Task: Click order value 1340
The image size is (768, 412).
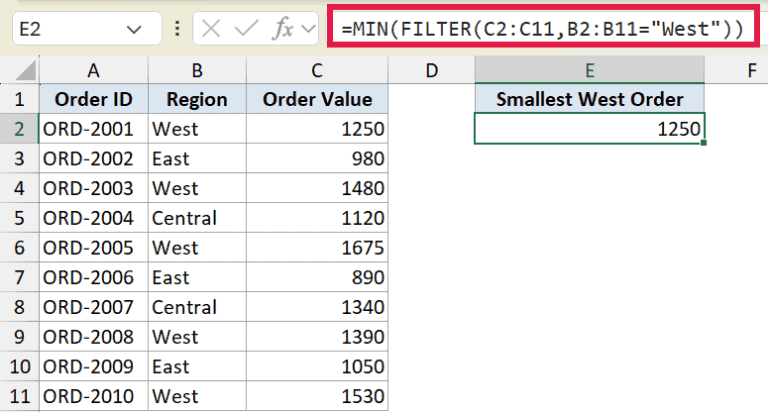Action: click(317, 307)
